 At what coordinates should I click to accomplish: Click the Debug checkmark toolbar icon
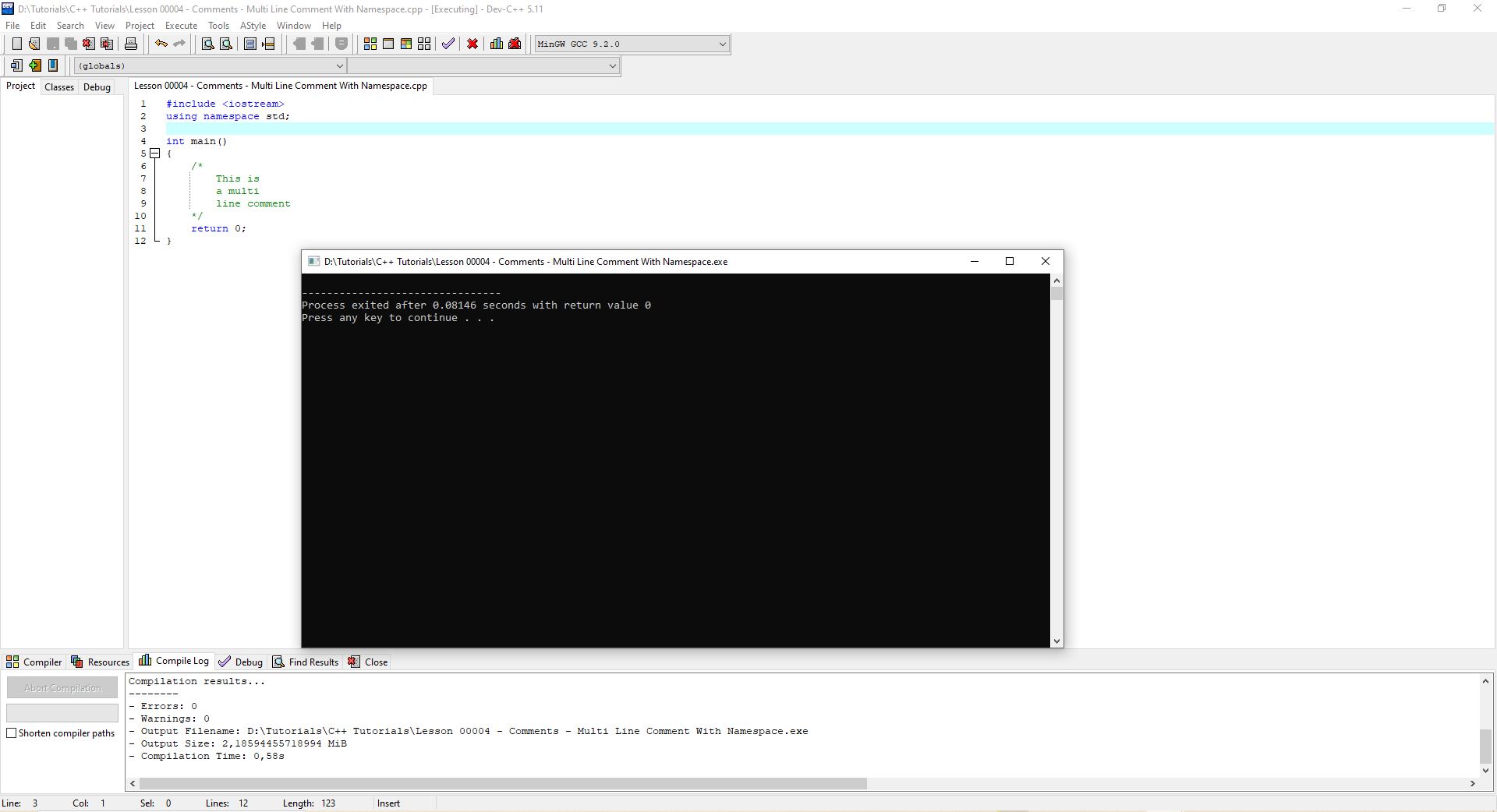tap(448, 44)
